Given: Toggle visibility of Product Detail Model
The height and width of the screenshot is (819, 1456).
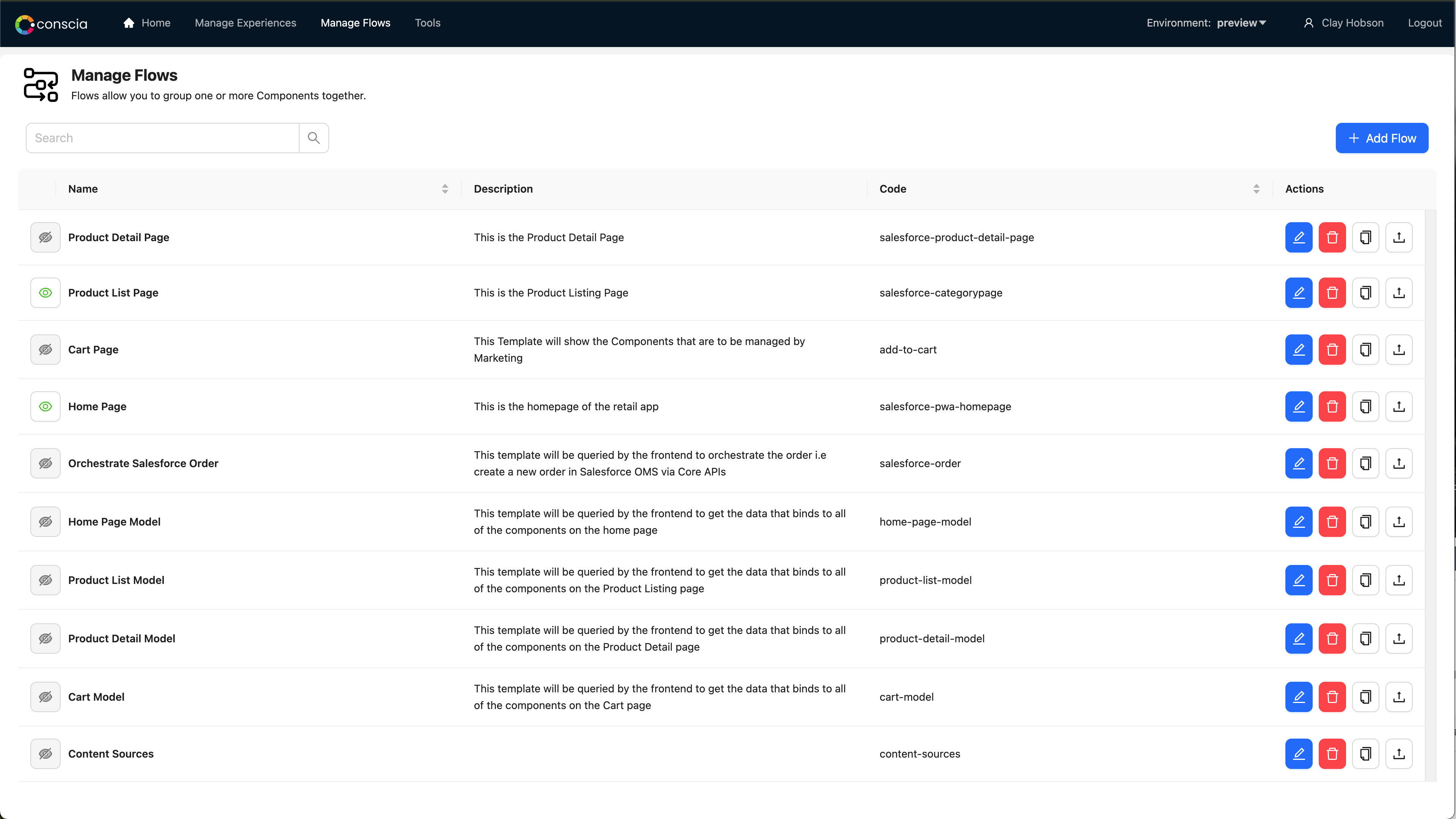Looking at the screenshot, I should pos(45,639).
